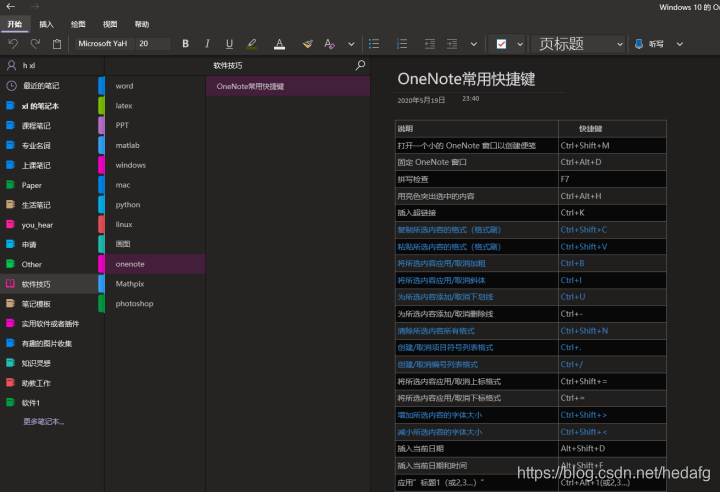This screenshot has width=720, height=492.
Task: Click the paste clipboard icon
Action: coord(57,44)
